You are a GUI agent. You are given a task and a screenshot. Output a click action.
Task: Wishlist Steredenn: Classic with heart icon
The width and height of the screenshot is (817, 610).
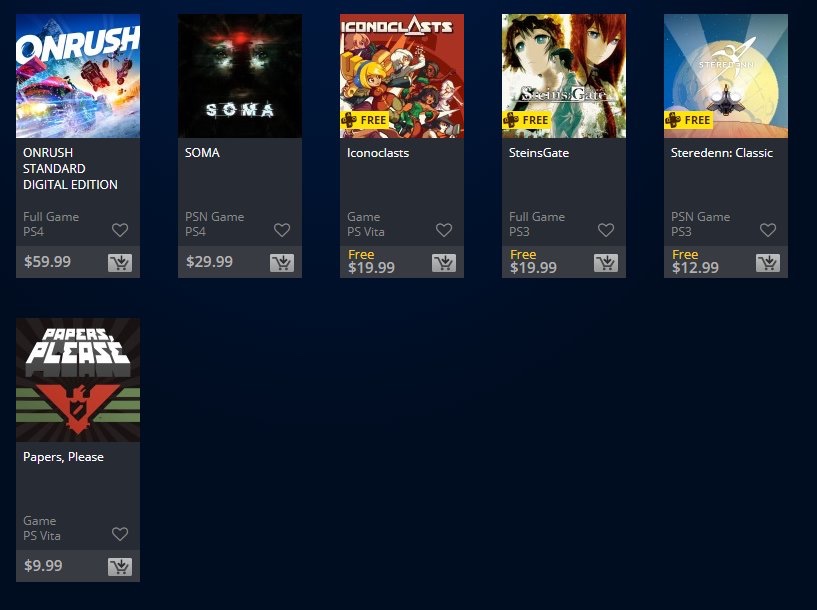pos(768,230)
